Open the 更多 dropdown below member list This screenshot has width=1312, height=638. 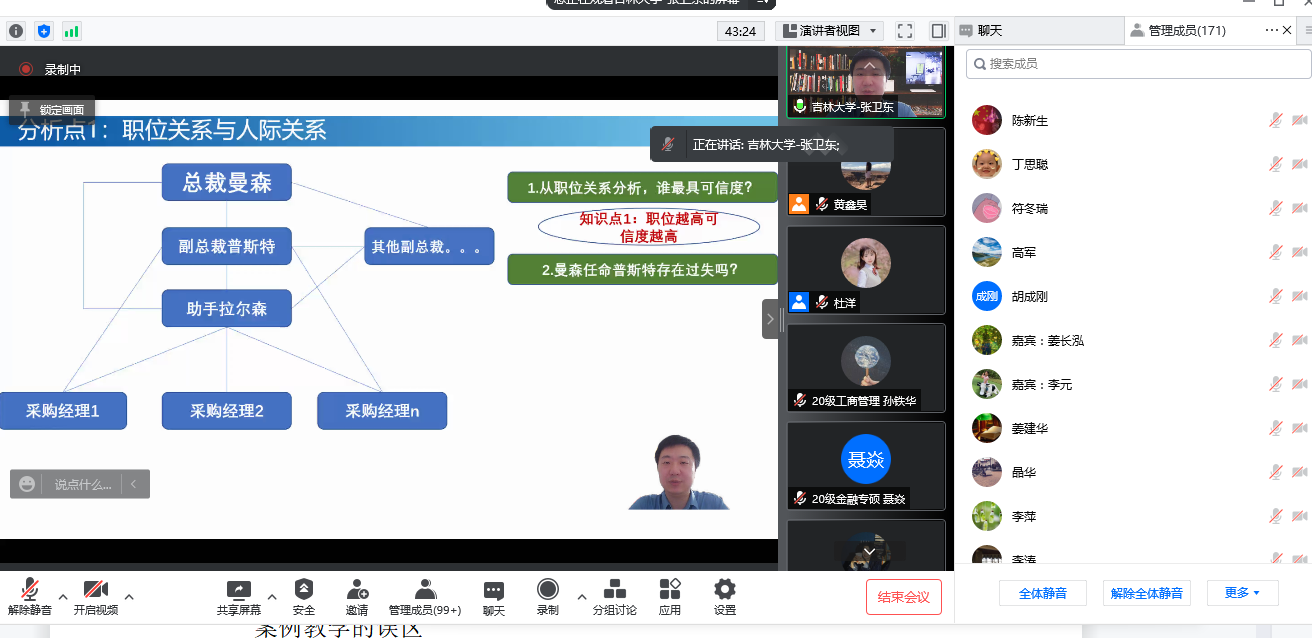click(x=1242, y=593)
